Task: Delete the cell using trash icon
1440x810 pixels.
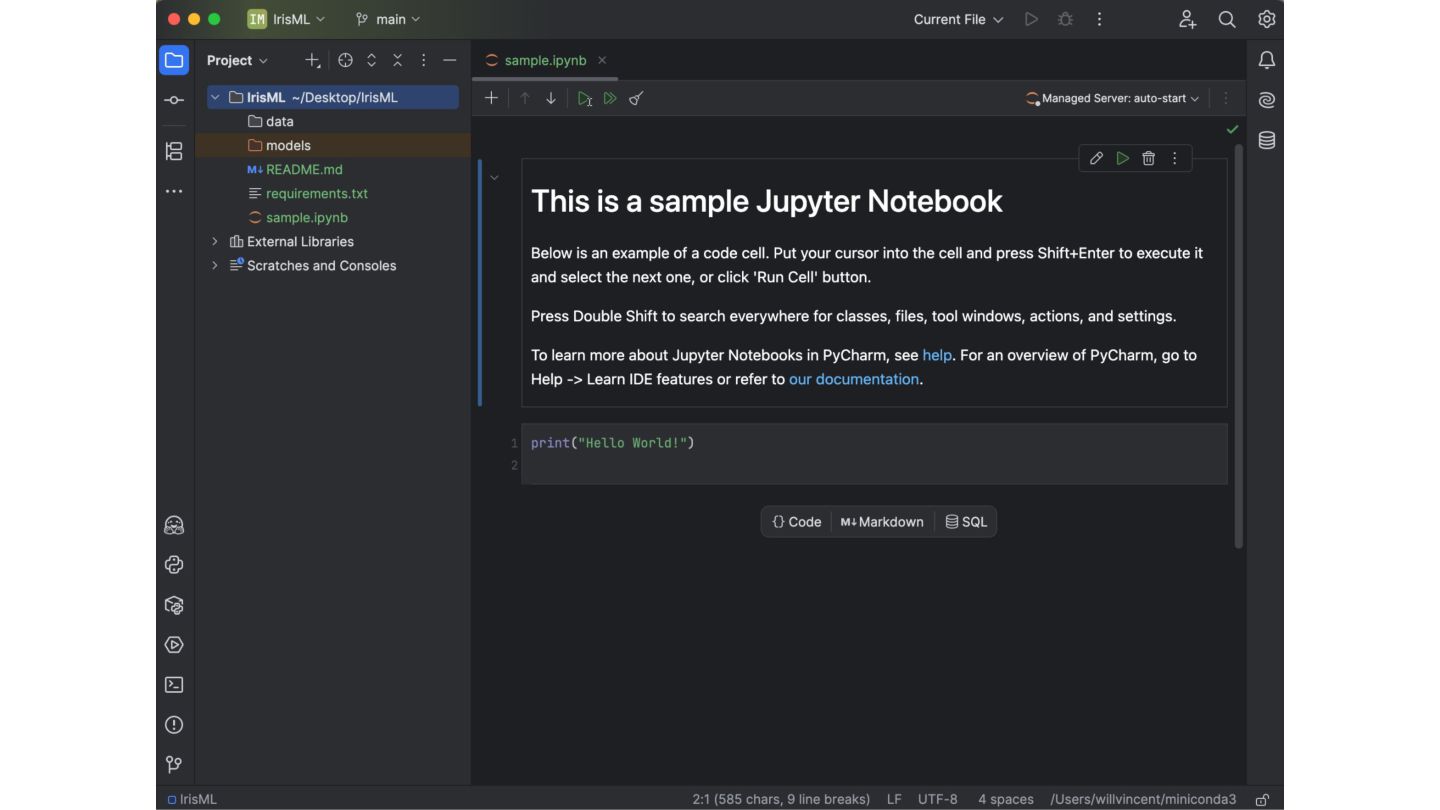Action: point(1148,158)
